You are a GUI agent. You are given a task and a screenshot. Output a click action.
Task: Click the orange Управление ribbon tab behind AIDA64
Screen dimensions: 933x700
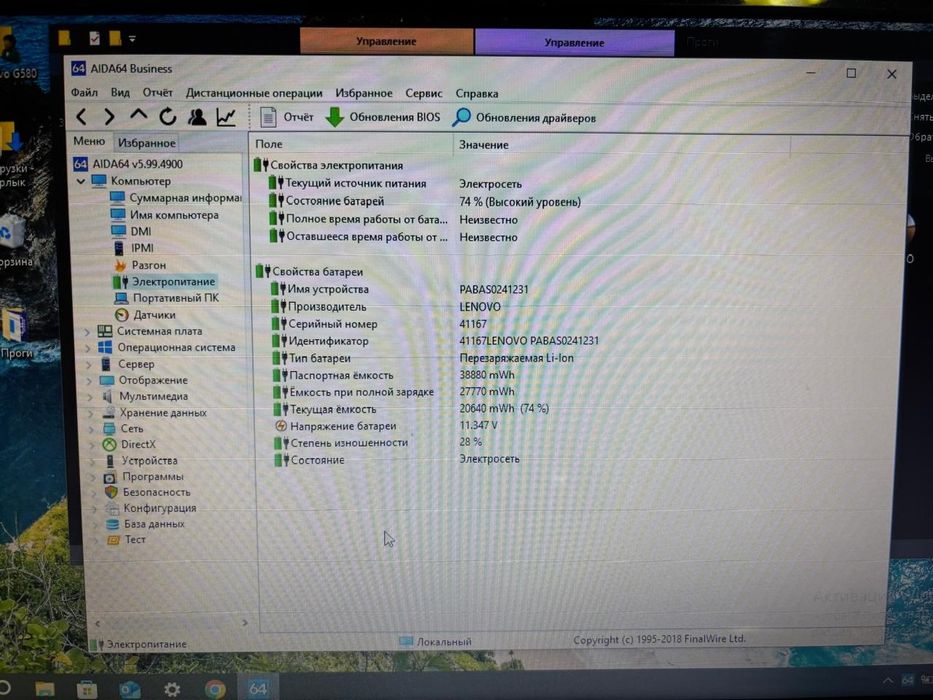386,41
